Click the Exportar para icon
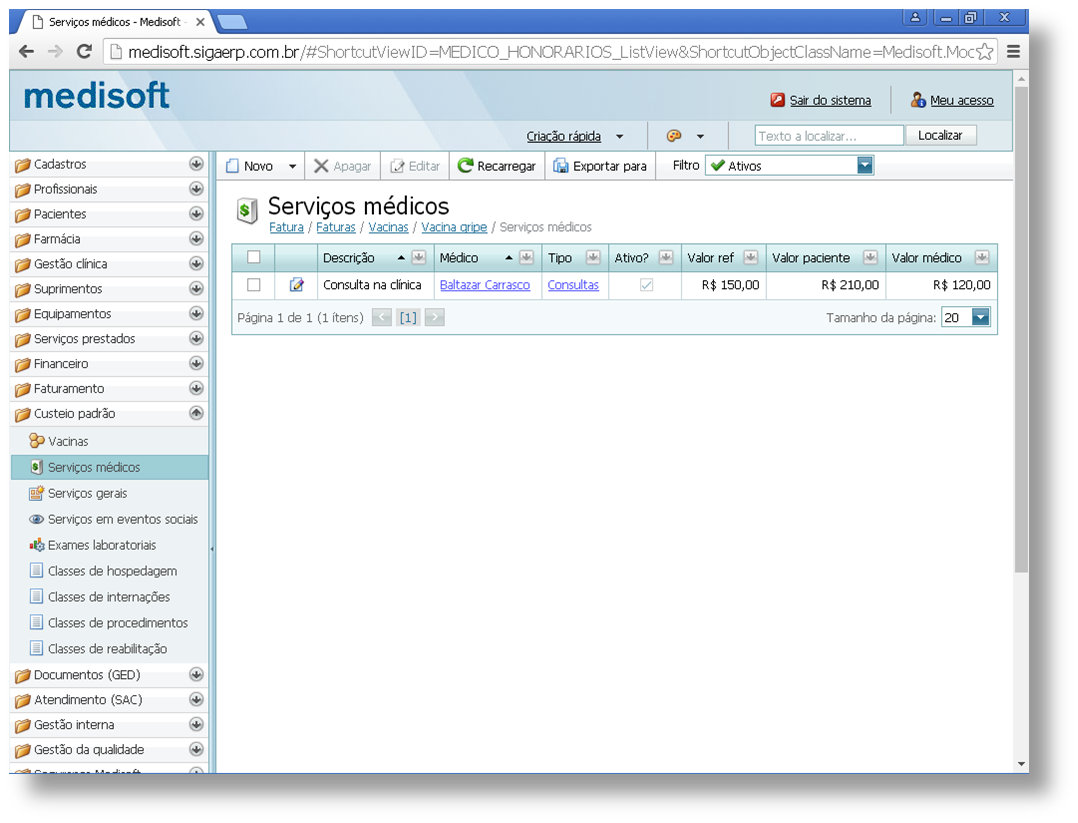The width and height of the screenshot is (1078, 823). [x=561, y=166]
